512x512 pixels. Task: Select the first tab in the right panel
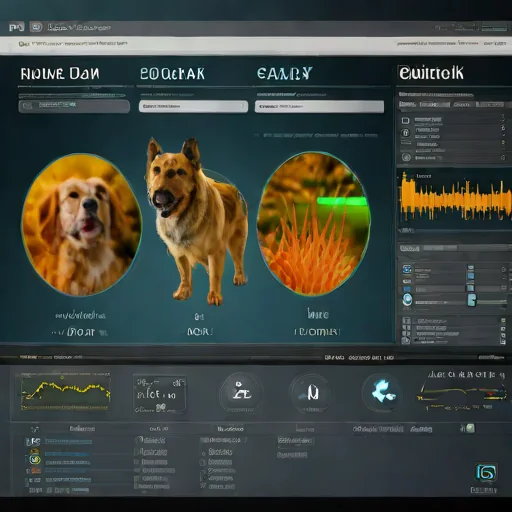pyautogui.click(x=407, y=104)
